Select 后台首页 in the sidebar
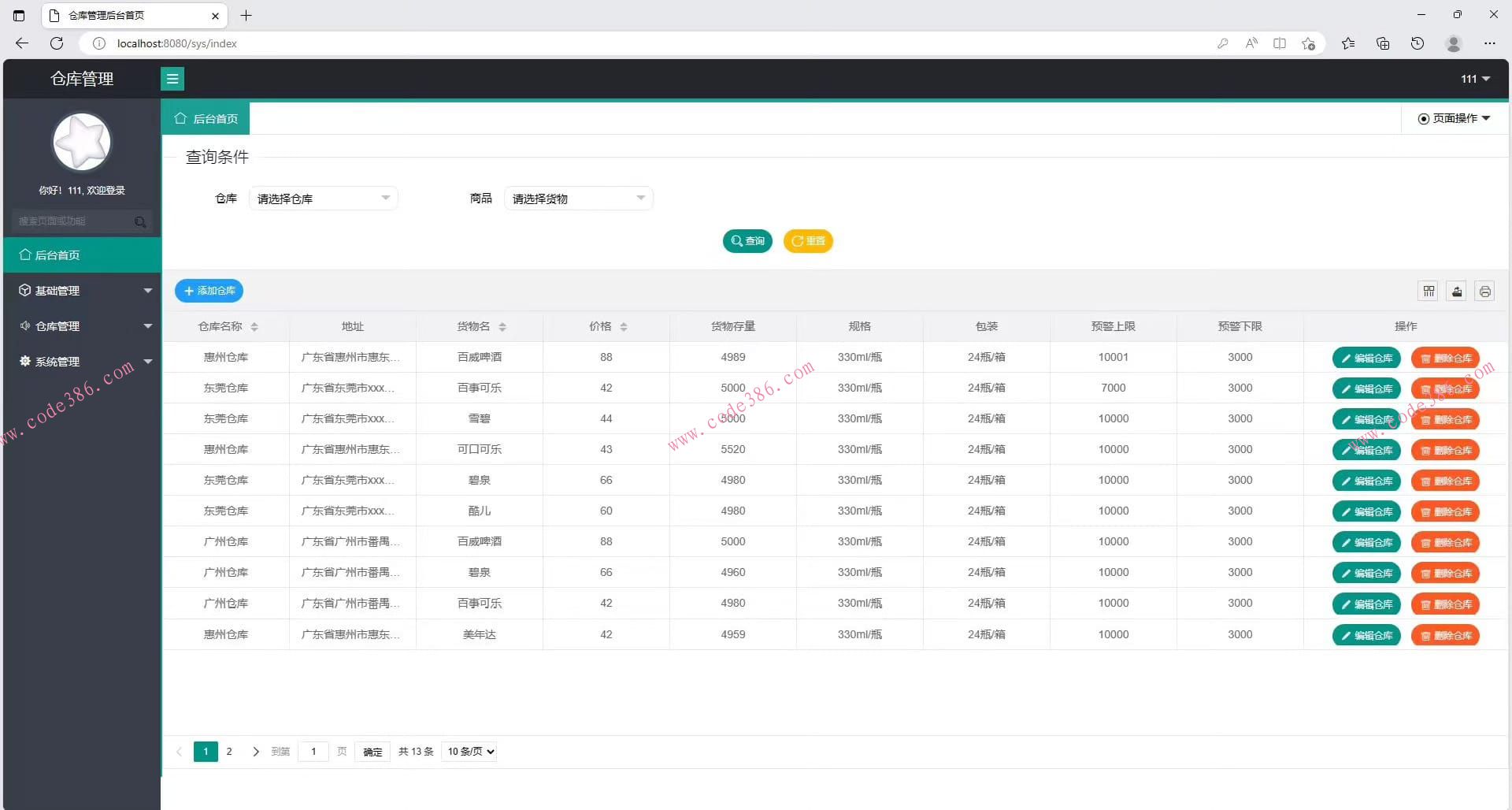The height and width of the screenshot is (810, 1512). pyautogui.click(x=82, y=255)
